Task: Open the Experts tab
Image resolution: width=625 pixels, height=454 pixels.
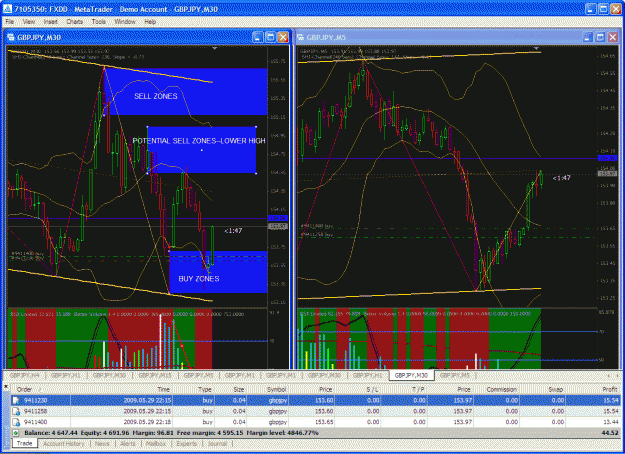Action: tap(187, 443)
